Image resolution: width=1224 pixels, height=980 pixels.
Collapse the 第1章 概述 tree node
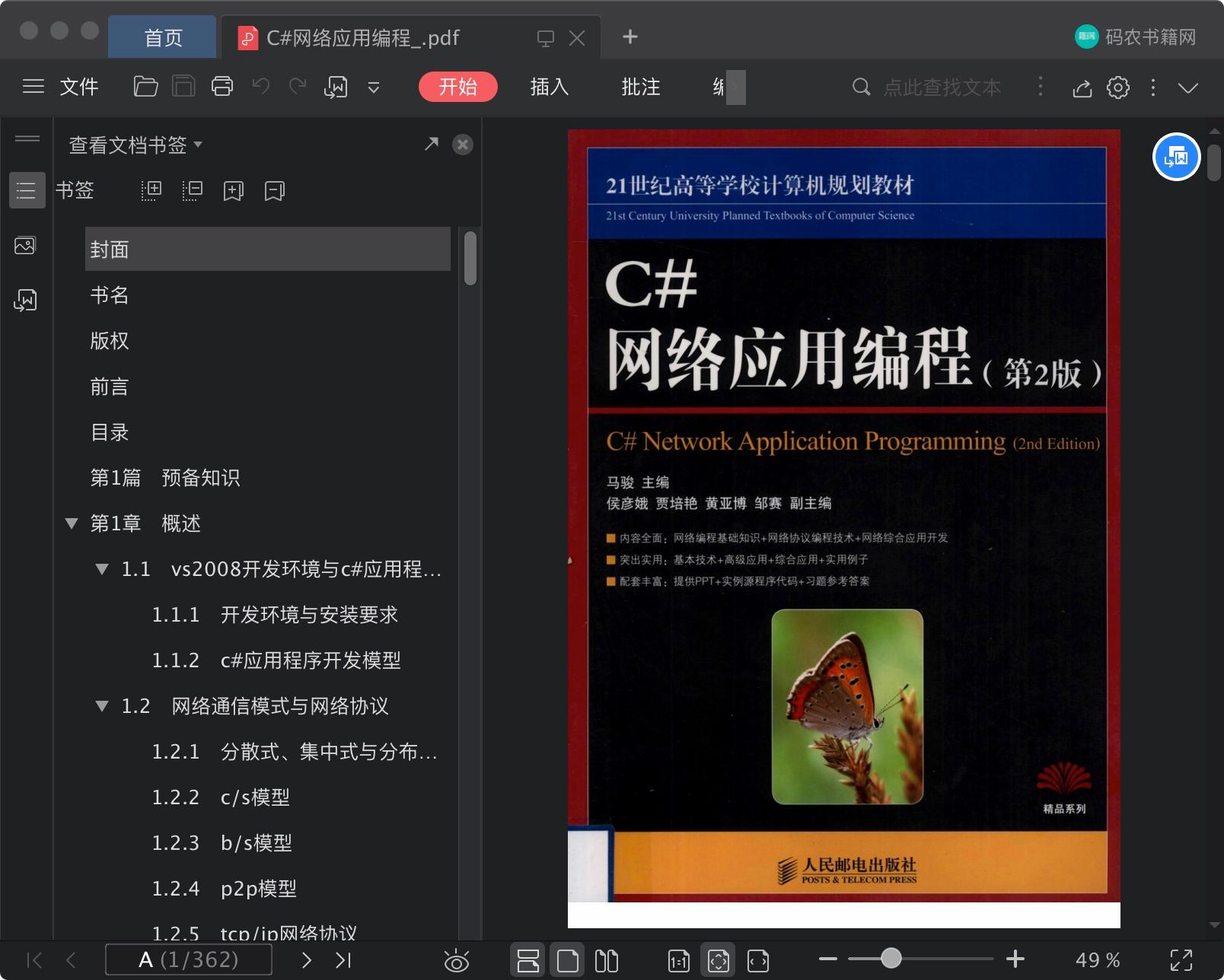[72, 523]
